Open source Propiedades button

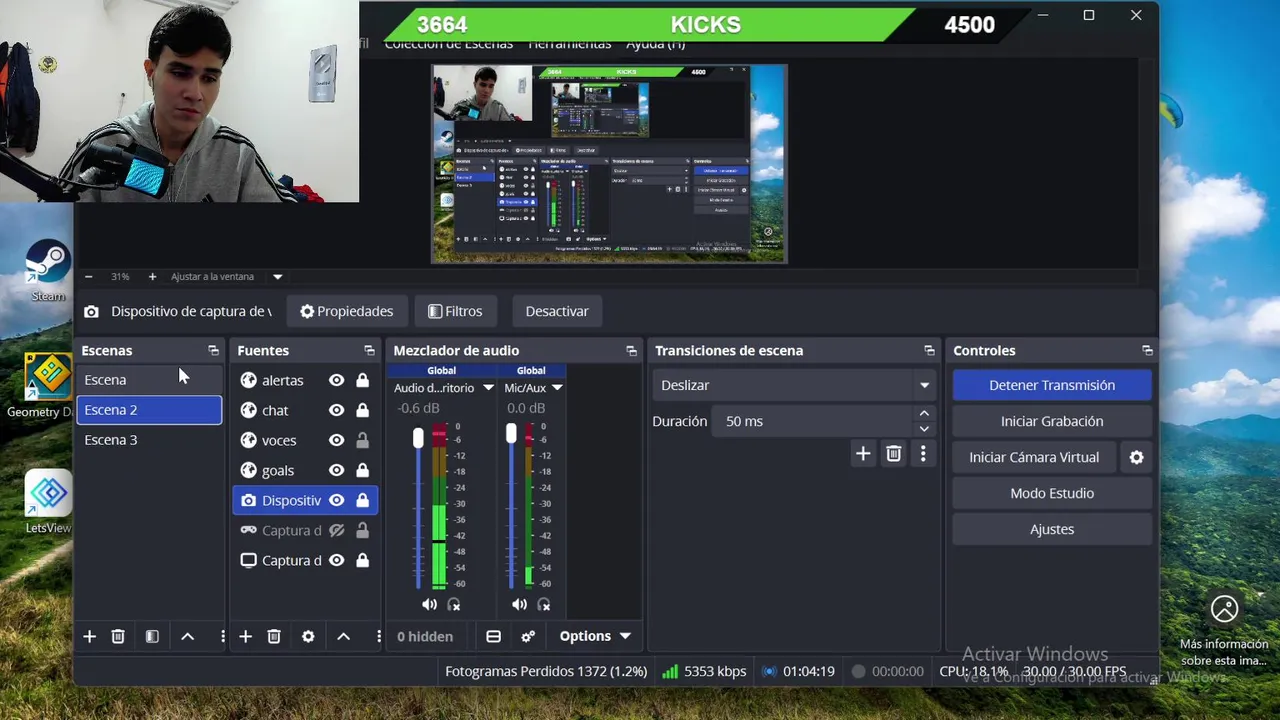tap(346, 311)
